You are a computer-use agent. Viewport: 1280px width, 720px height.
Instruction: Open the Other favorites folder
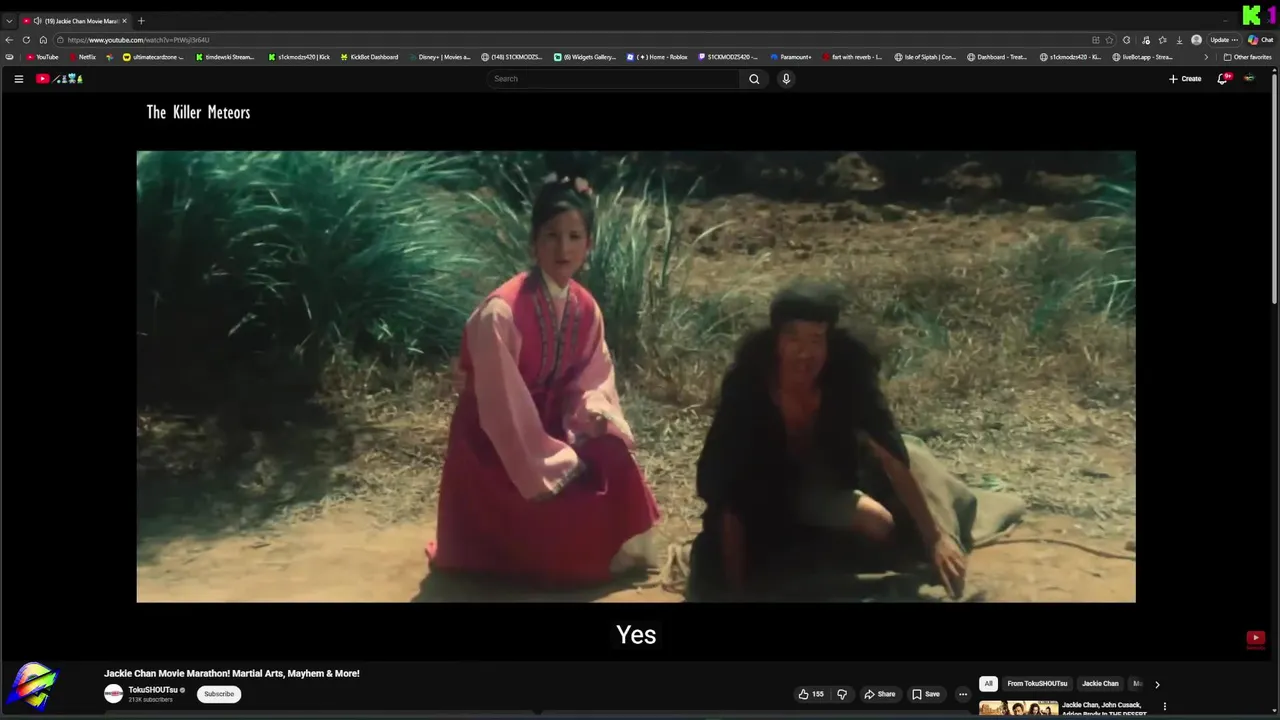(x=1248, y=57)
